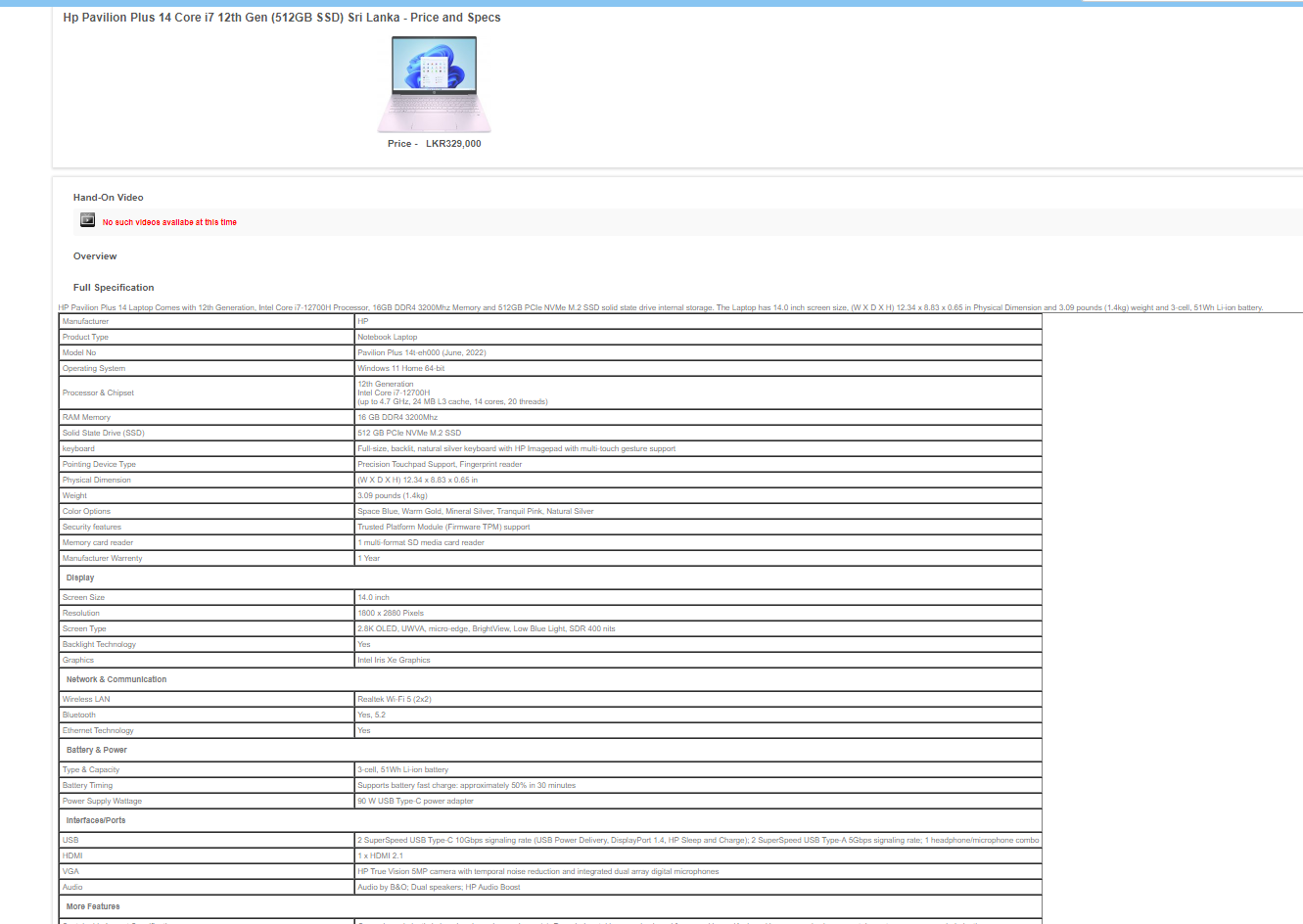Click the 'Screen Type' label
Viewport: 1303px width, 924px height.
click(x=84, y=628)
